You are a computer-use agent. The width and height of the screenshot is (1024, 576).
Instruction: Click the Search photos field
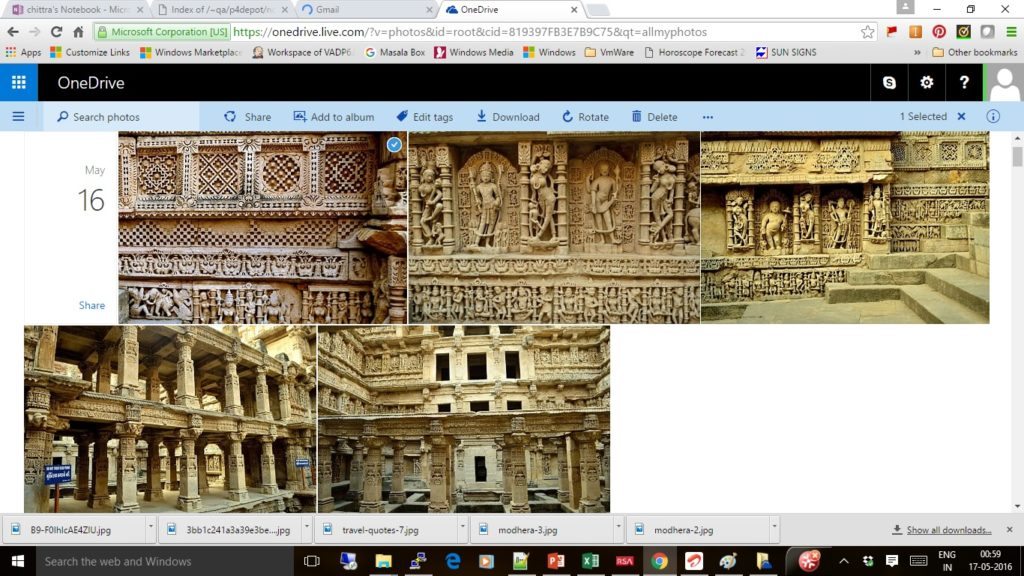(130, 117)
